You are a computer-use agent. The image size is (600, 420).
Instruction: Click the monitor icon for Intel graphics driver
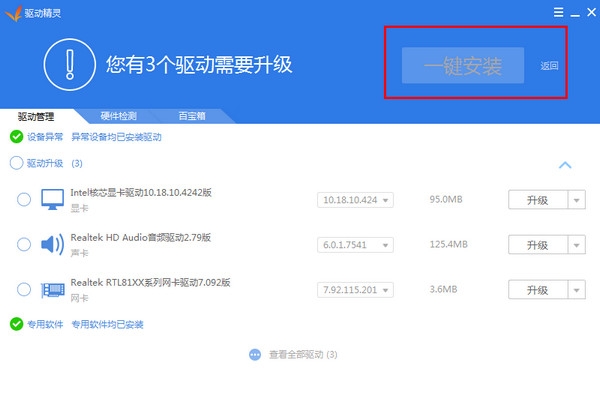pyautogui.click(x=52, y=199)
